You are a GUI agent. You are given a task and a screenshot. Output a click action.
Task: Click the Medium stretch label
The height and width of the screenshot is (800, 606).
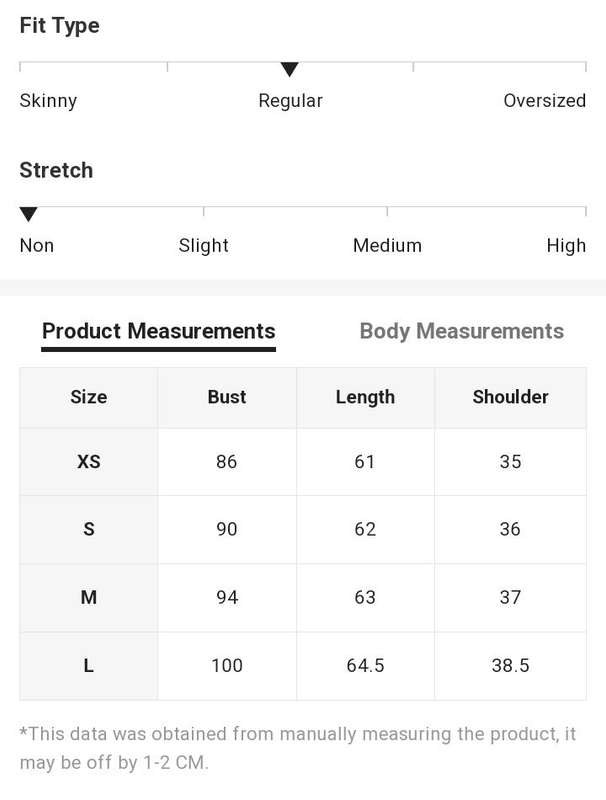click(x=387, y=245)
